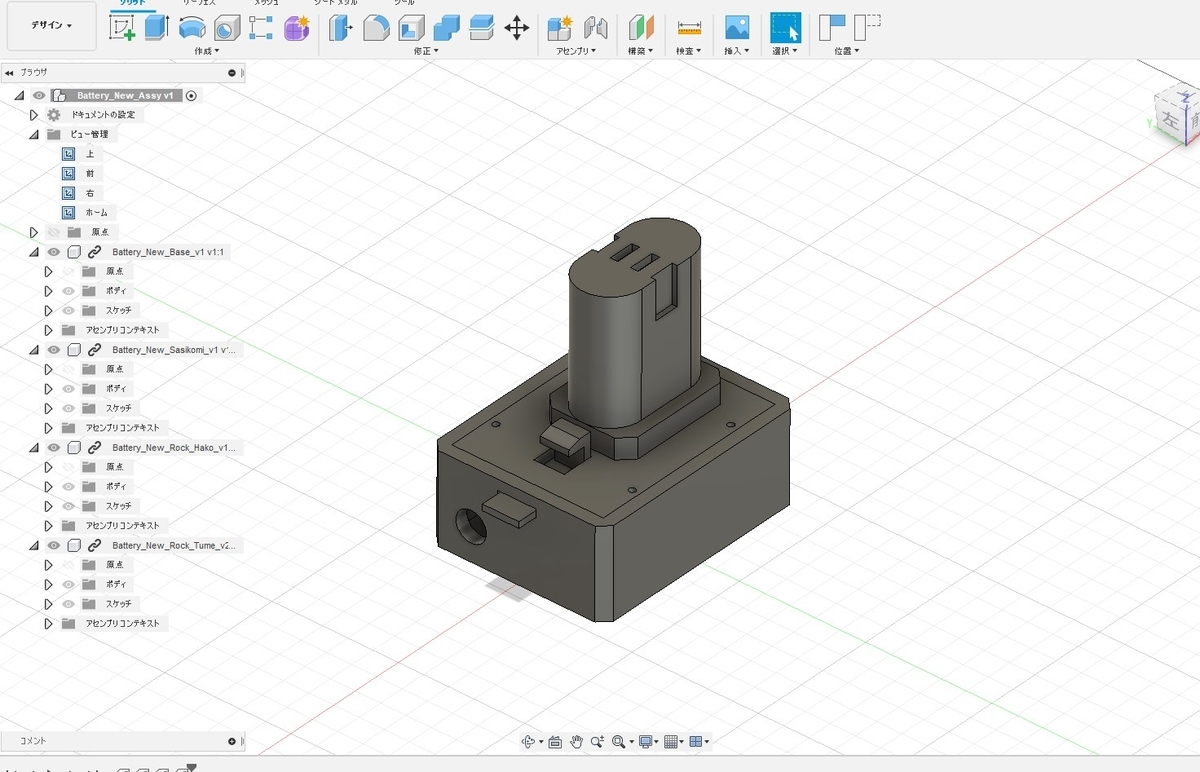Toggle visibility of Battery_New_Assy v1

(39, 96)
